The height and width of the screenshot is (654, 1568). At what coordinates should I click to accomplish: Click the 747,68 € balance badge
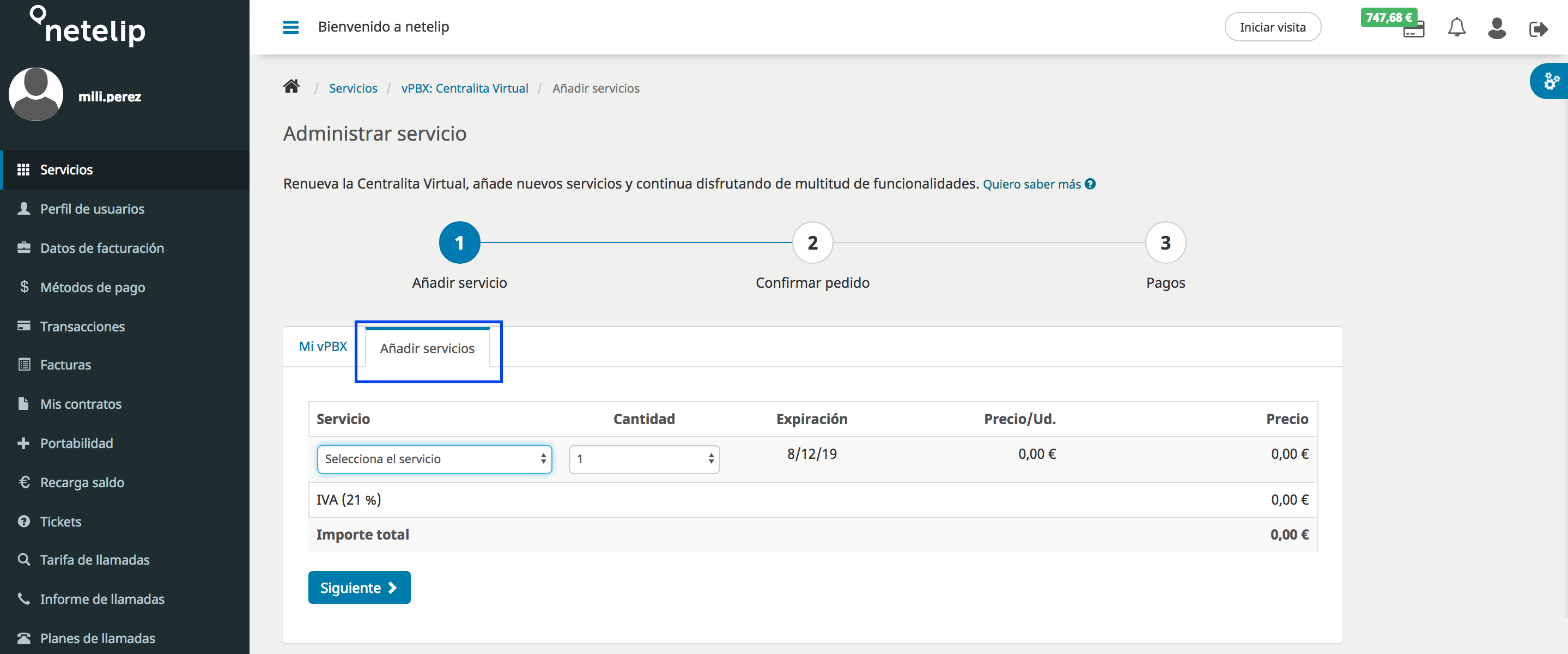pos(1388,17)
